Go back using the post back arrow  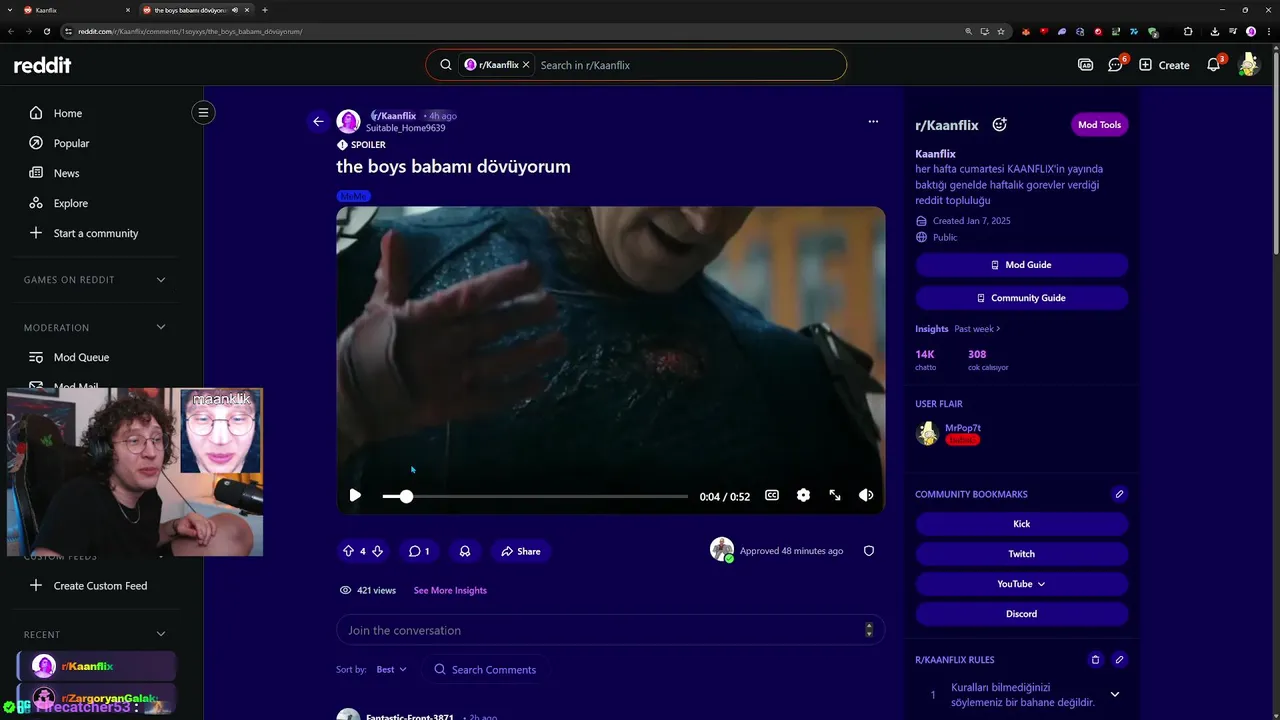pos(318,121)
